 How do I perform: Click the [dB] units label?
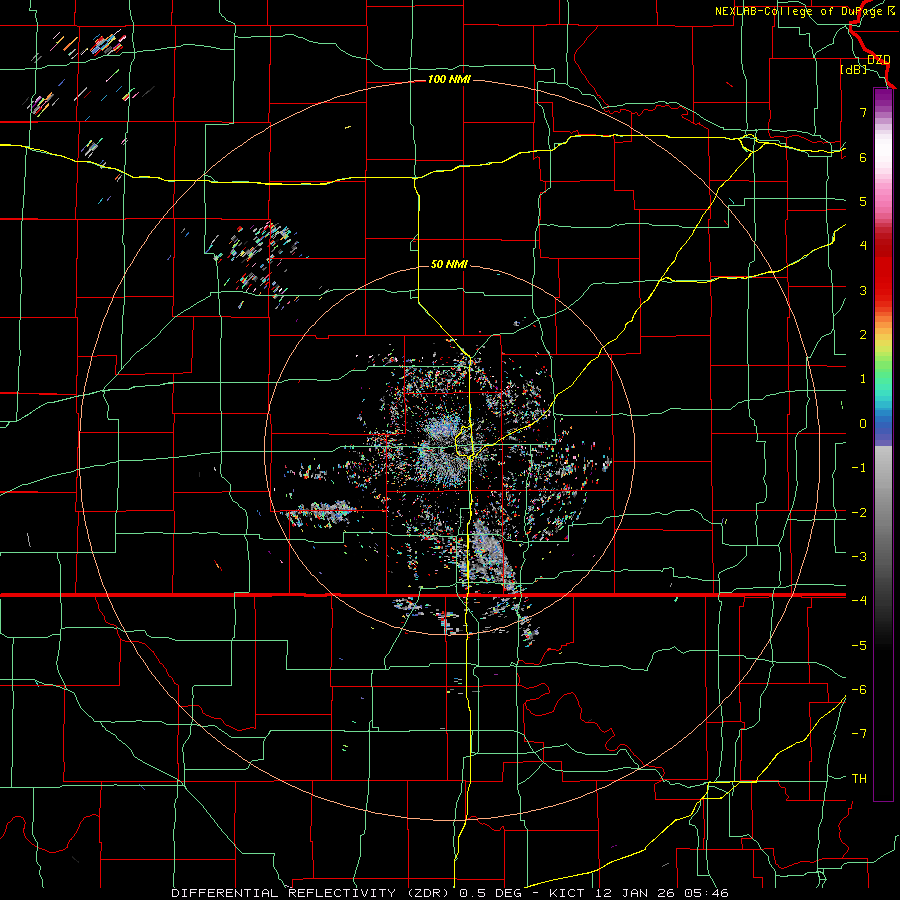[x=853, y=70]
